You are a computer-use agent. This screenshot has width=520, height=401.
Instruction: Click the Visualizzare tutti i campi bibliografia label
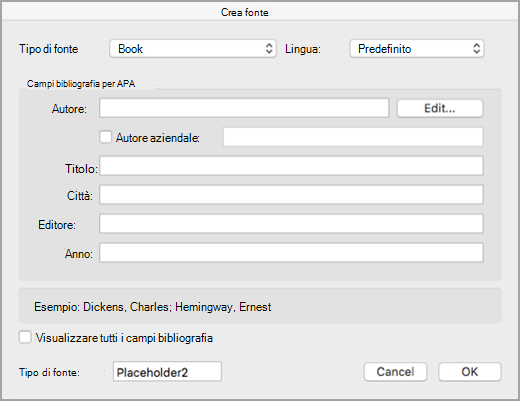(124, 338)
